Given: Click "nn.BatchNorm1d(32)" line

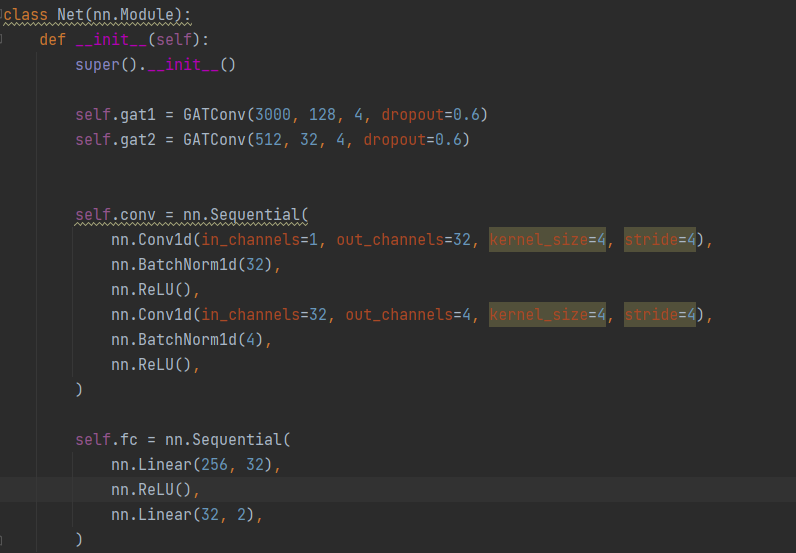Looking at the screenshot, I should (x=192, y=265).
